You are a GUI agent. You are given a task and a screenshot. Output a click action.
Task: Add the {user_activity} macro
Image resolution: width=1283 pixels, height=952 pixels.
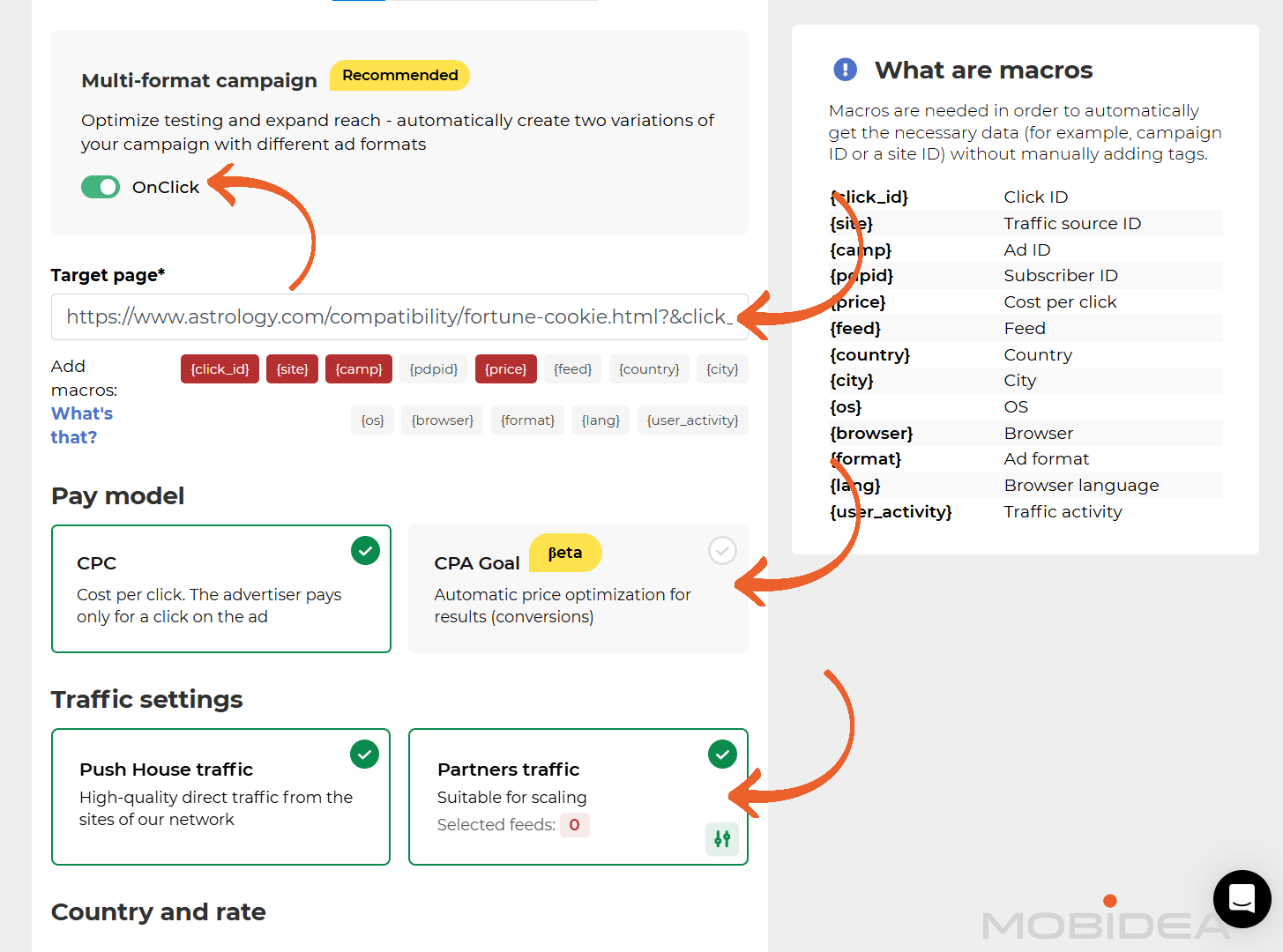[x=692, y=420]
